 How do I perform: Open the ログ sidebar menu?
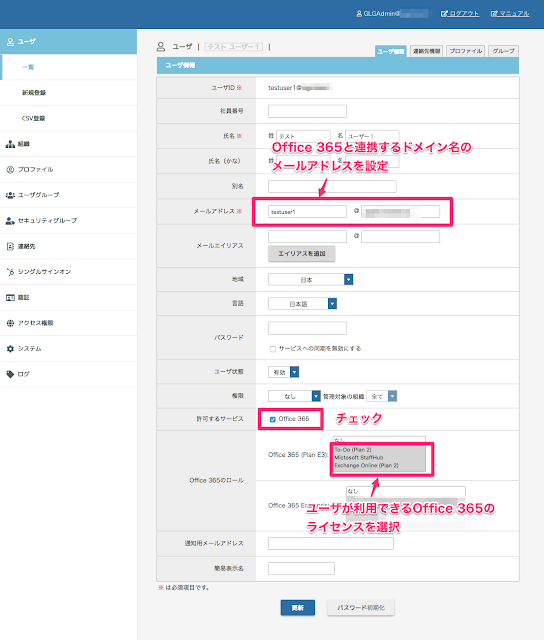pos(69,374)
